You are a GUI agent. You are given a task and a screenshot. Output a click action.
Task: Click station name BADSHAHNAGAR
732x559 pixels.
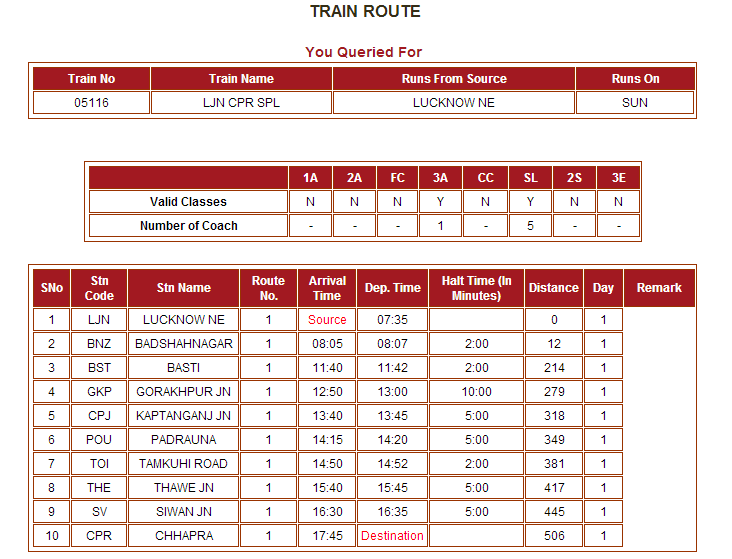click(x=183, y=344)
